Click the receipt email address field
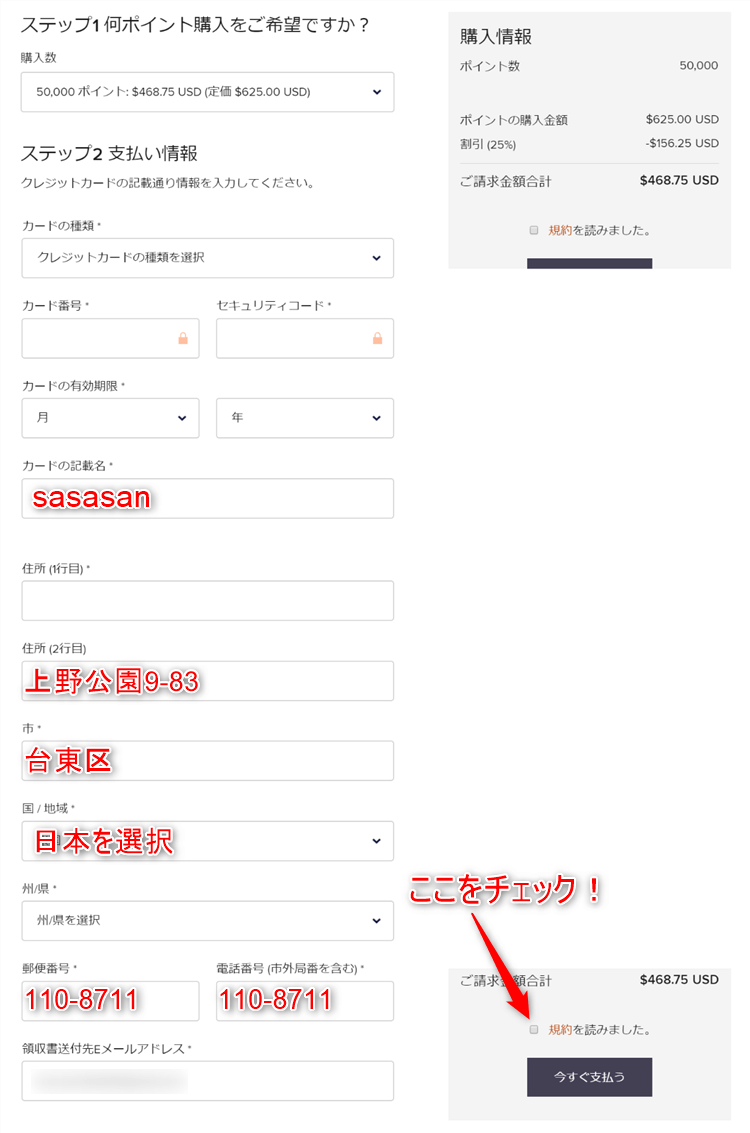Screen dimensions: 750x1133 coord(207,1080)
